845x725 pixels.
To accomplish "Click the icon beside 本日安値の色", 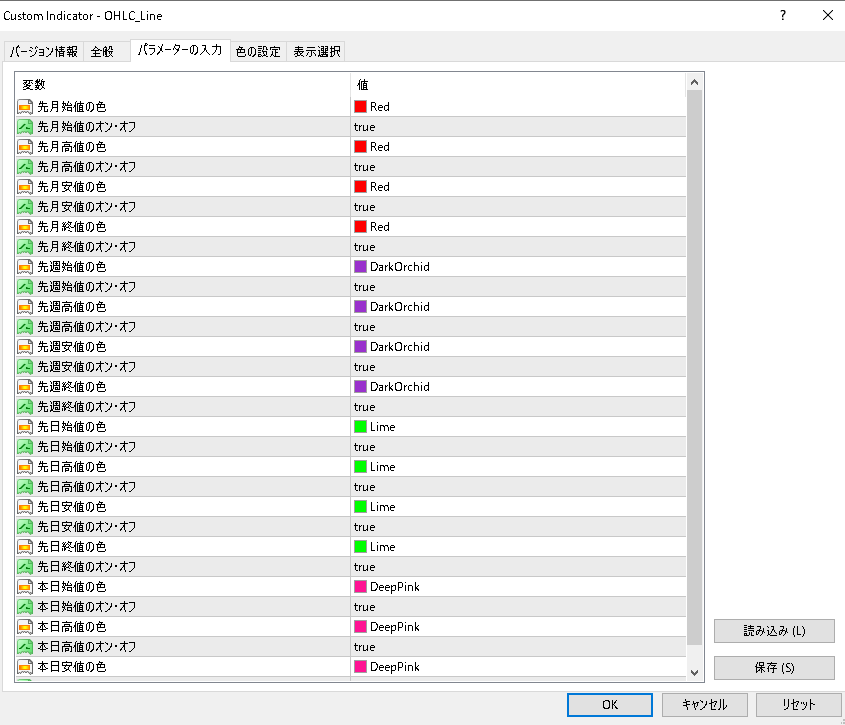I will (x=25, y=666).
